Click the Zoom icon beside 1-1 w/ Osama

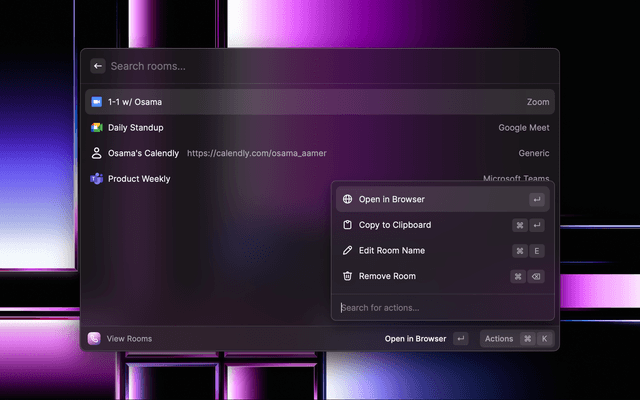pos(97,102)
